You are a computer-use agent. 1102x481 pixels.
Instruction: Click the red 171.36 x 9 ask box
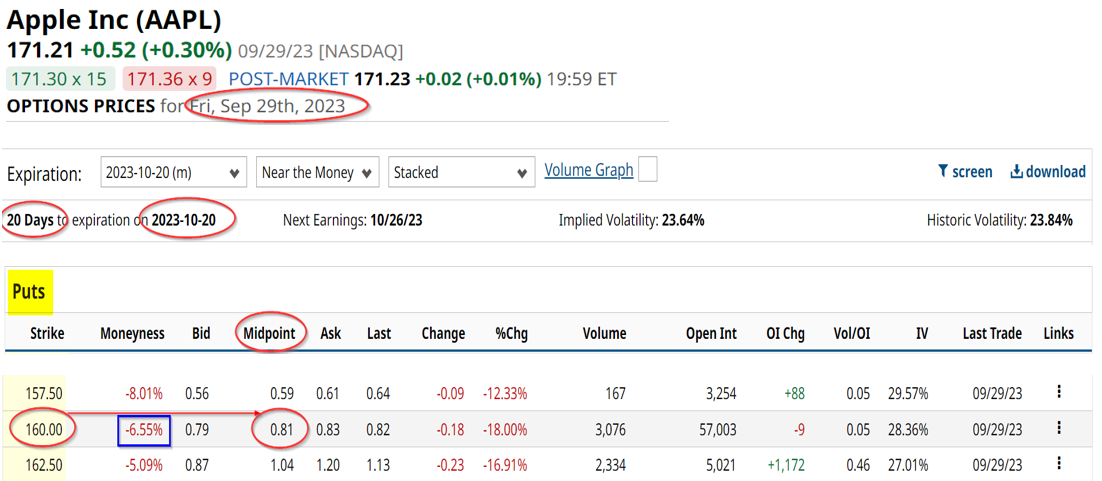point(170,78)
